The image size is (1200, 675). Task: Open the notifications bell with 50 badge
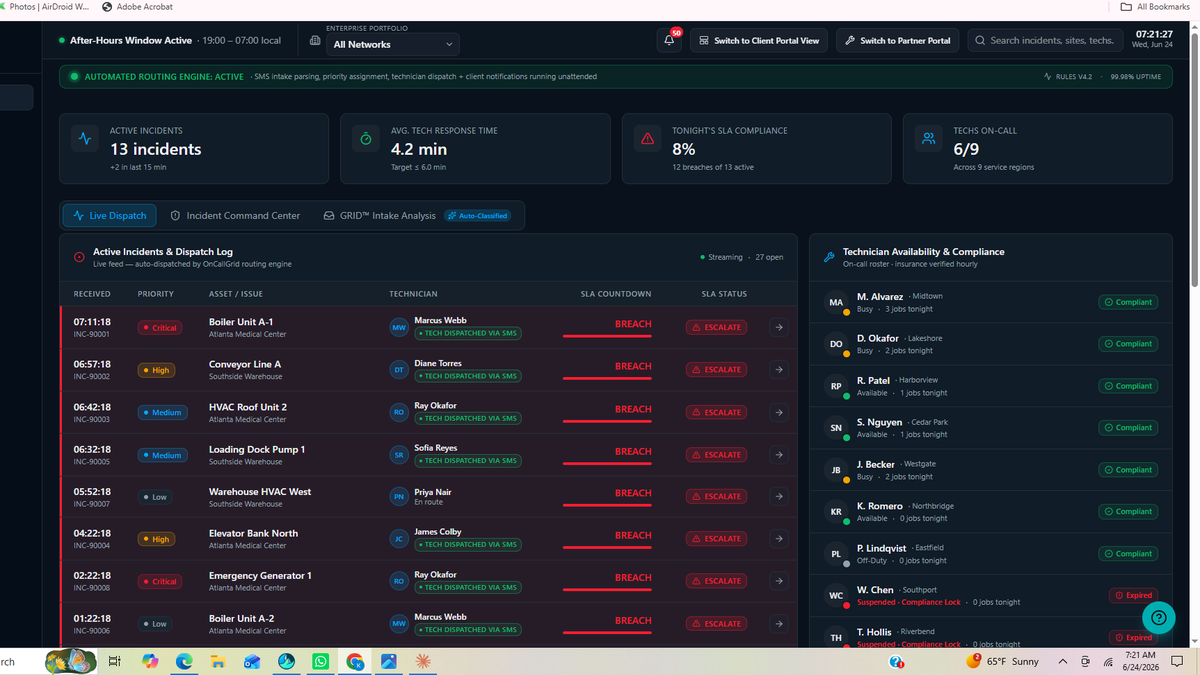point(669,40)
